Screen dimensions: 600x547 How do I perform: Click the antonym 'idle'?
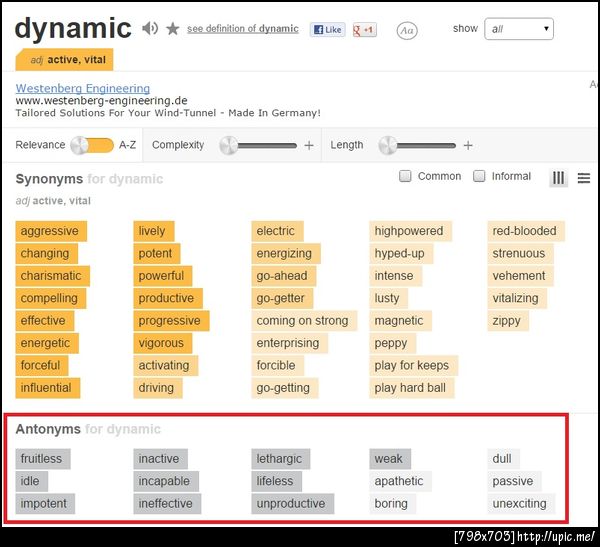pos(32,481)
